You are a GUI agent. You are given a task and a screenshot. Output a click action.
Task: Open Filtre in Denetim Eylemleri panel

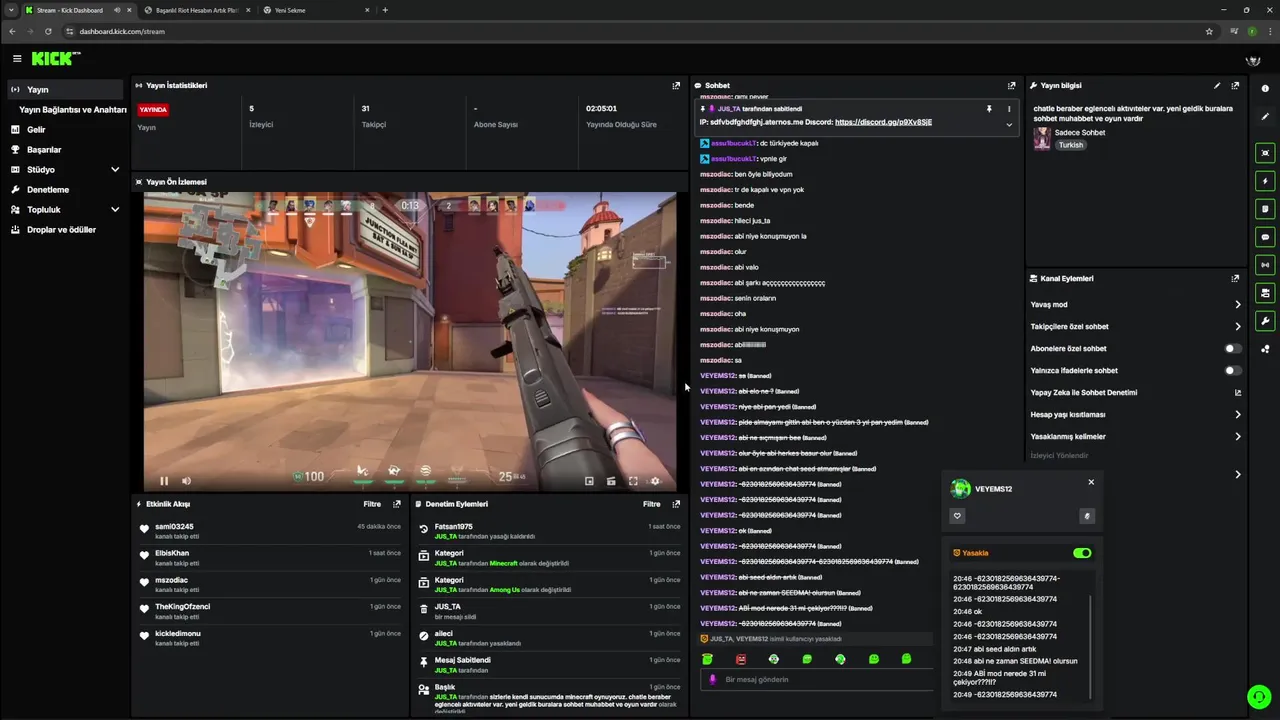click(x=651, y=504)
